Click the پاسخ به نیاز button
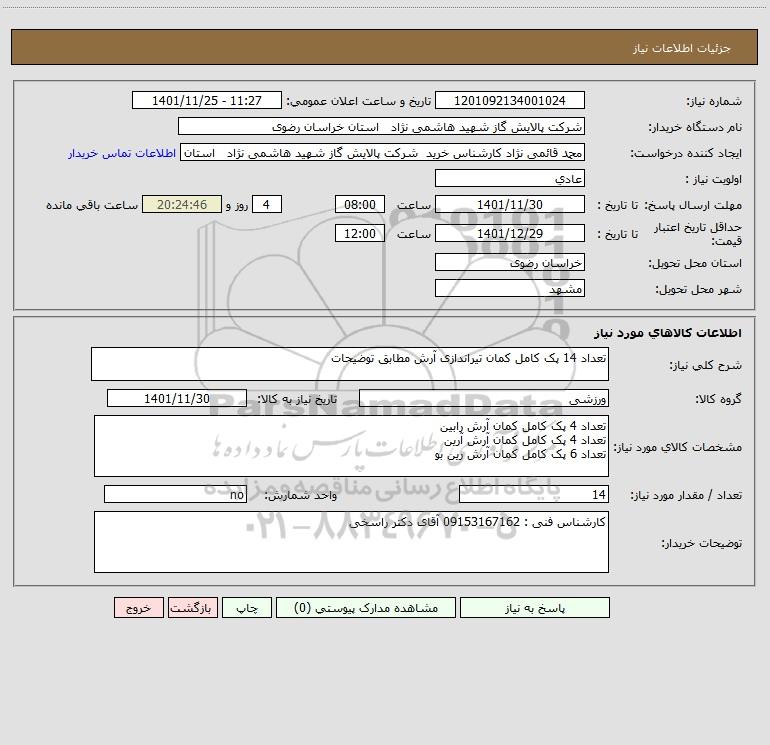 (x=535, y=607)
